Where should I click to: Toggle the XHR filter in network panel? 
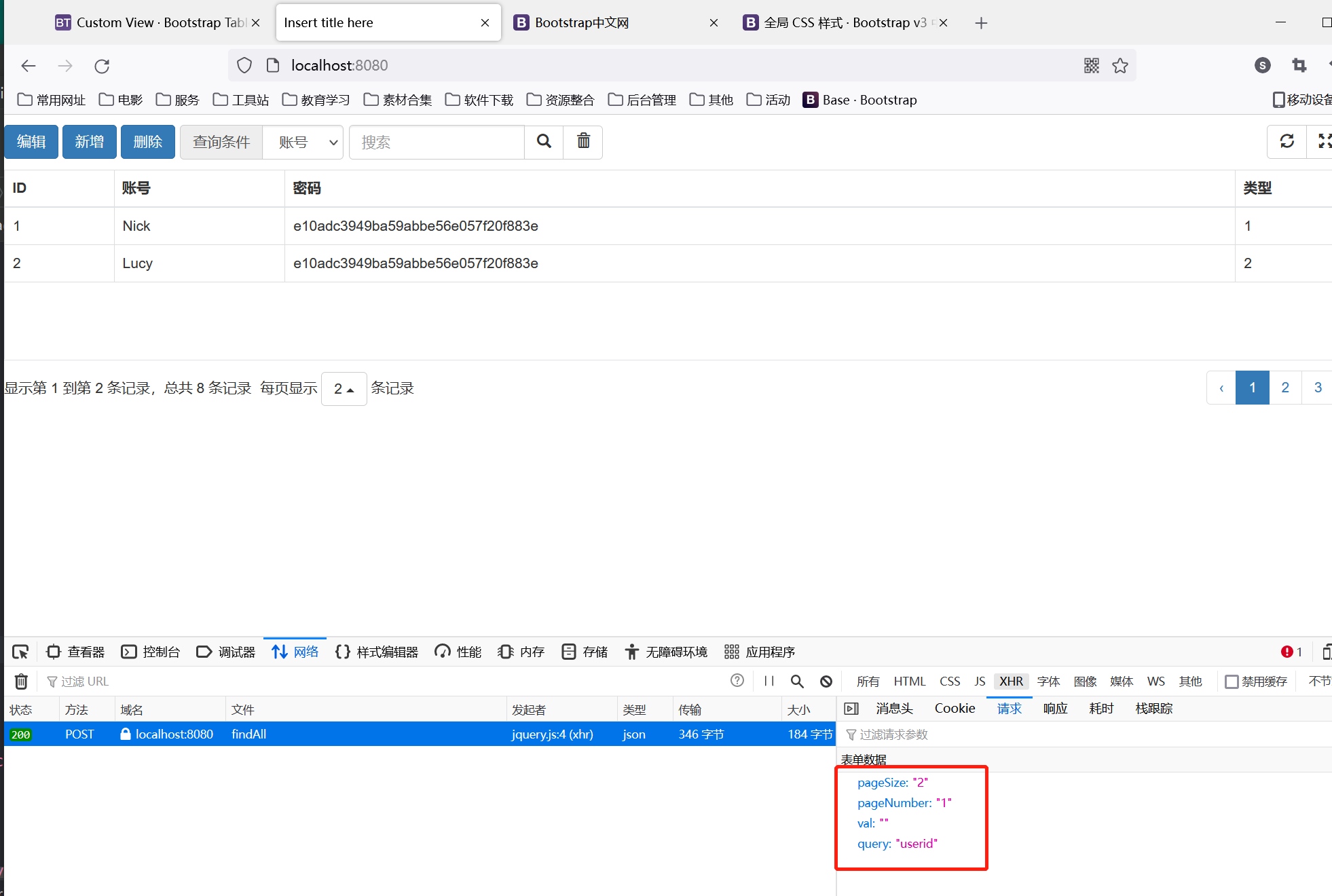(1011, 681)
